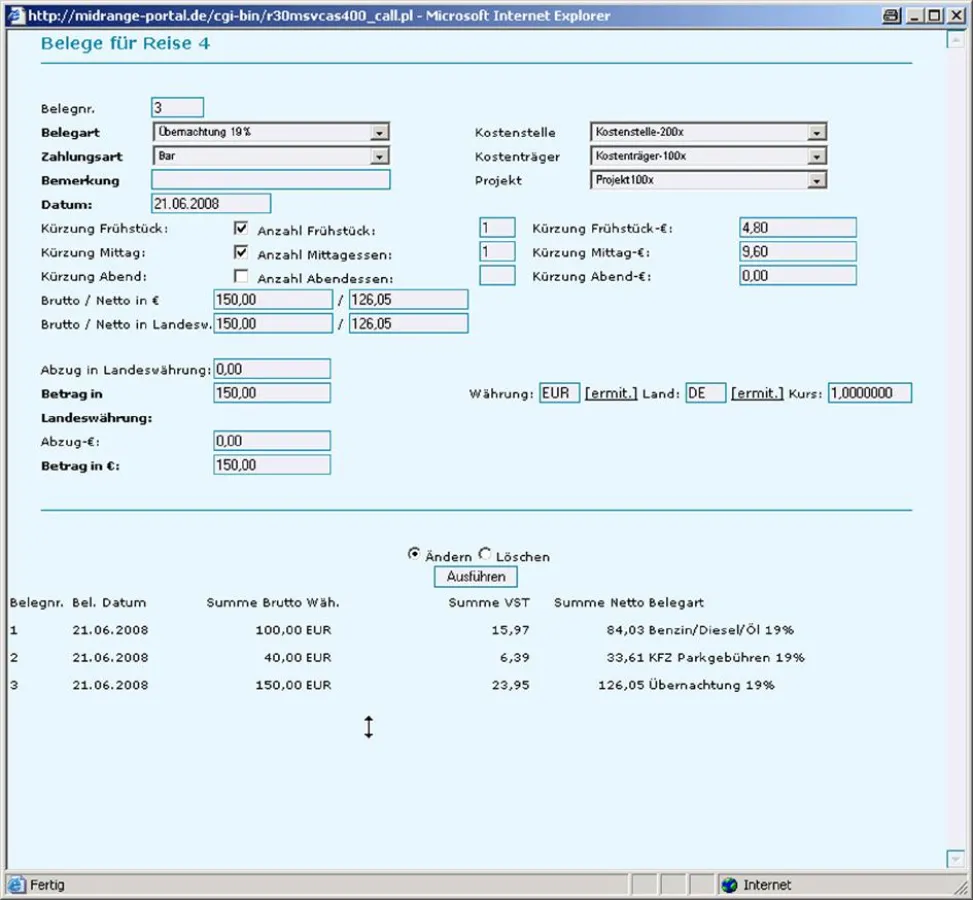Click the page status icon beside Fertig
The width and height of the screenshot is (973, 900).
[16, 885]
